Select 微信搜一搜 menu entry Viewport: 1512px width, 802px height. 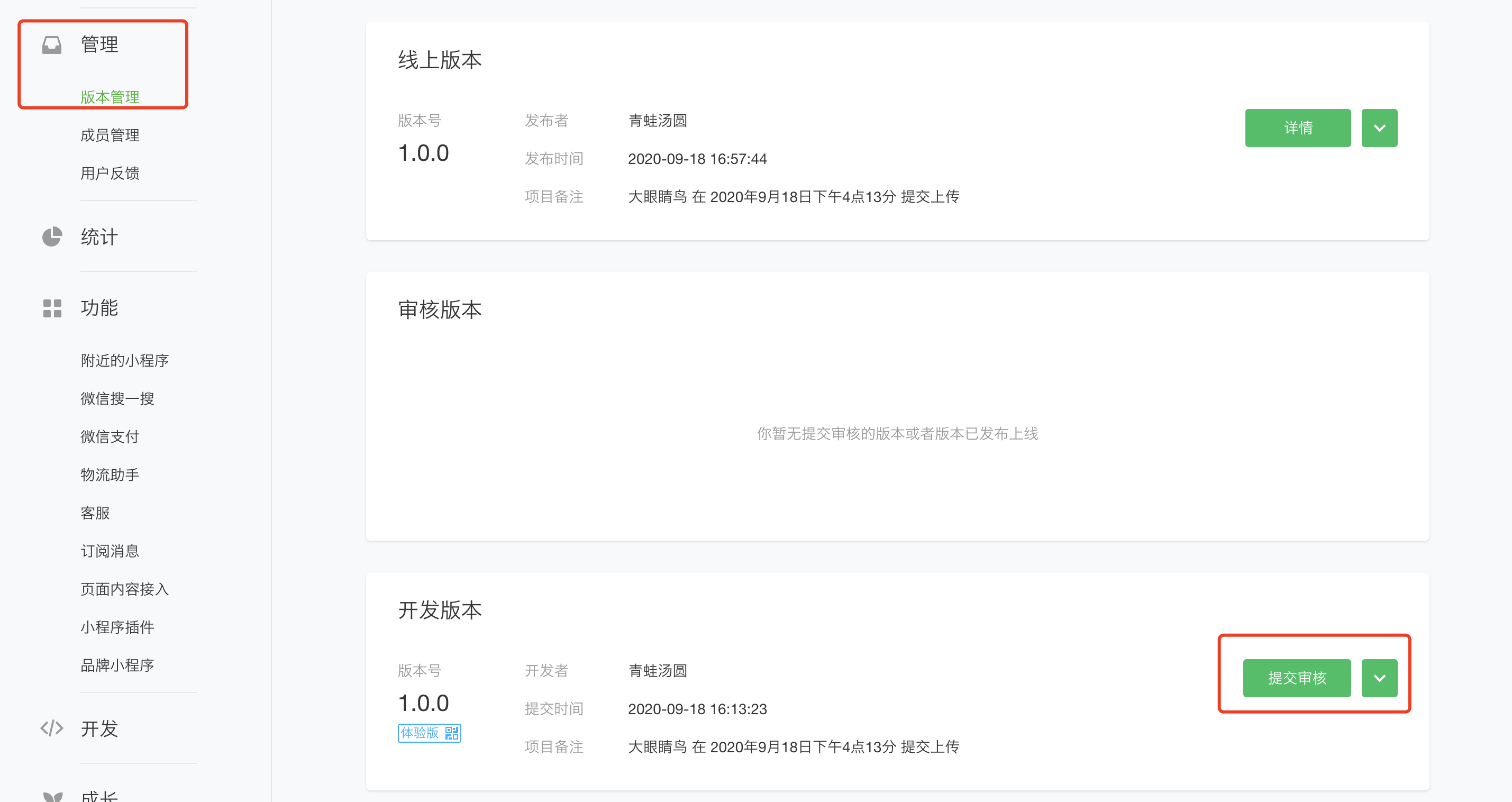tap(117, 399)
